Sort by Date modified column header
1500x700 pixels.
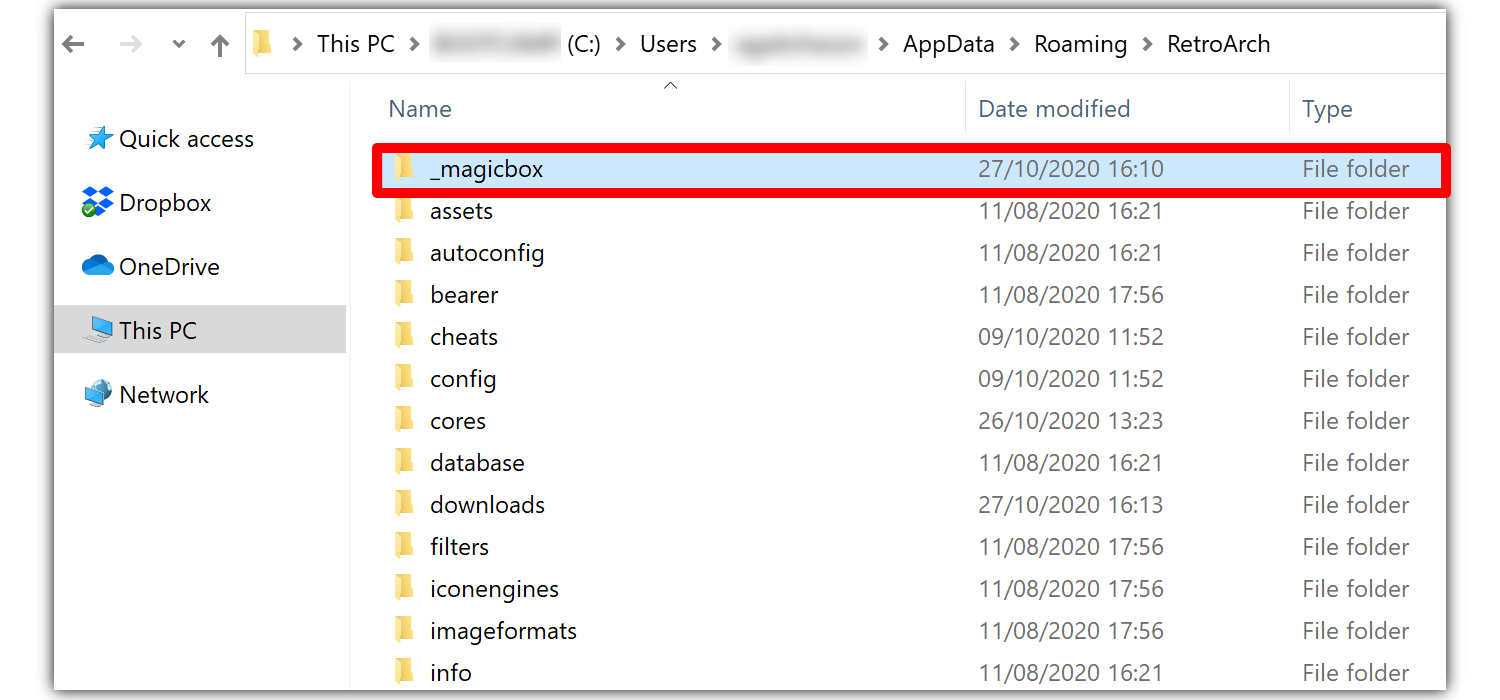pyautogui.click(x=1054, y=109)
